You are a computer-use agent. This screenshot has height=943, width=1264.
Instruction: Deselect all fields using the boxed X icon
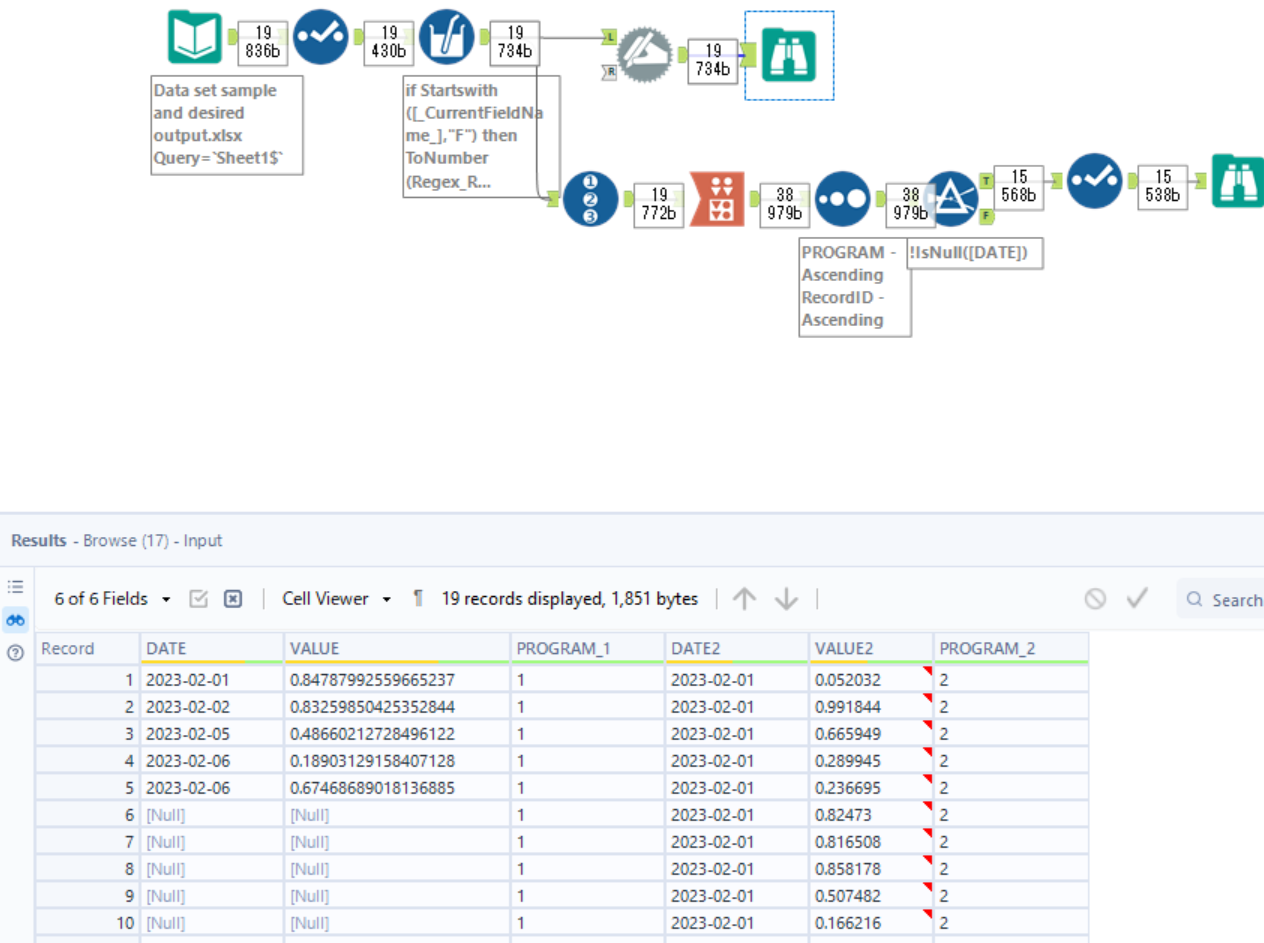tap(231, 598)
